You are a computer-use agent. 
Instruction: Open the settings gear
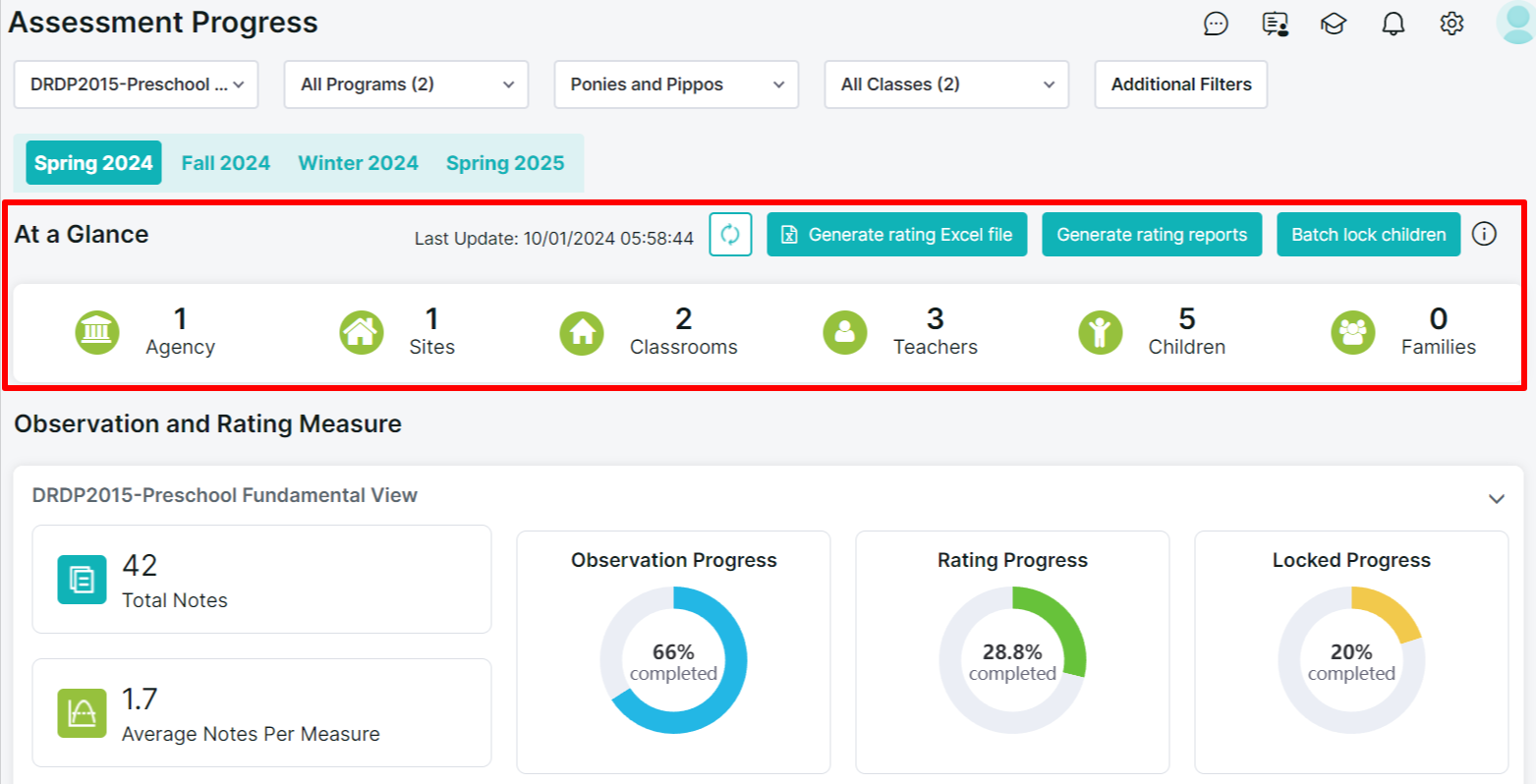point(1451,24)
